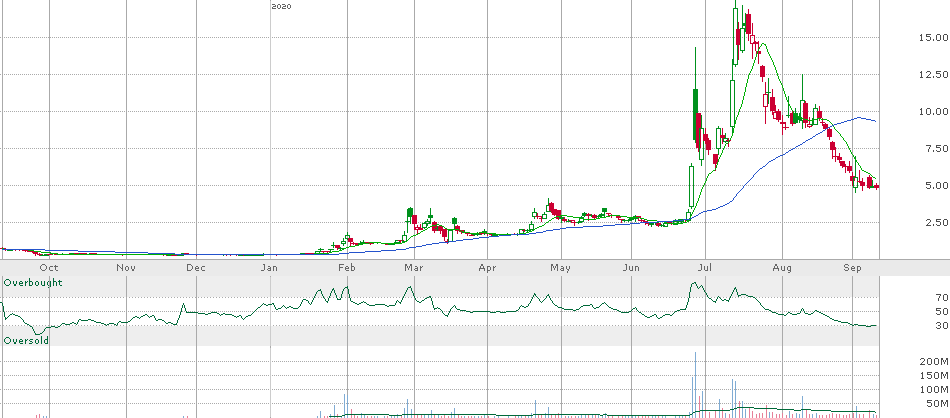Click the Mar month label
Image resolution: width=950 pixels, height=418 pixels.
pos(414,267)
